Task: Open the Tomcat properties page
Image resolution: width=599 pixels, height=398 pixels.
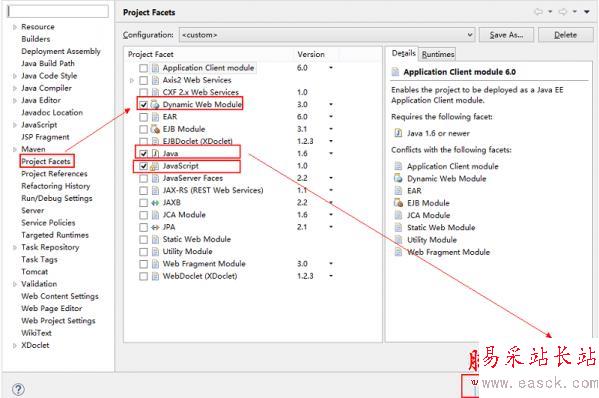Action: (34, 272)
